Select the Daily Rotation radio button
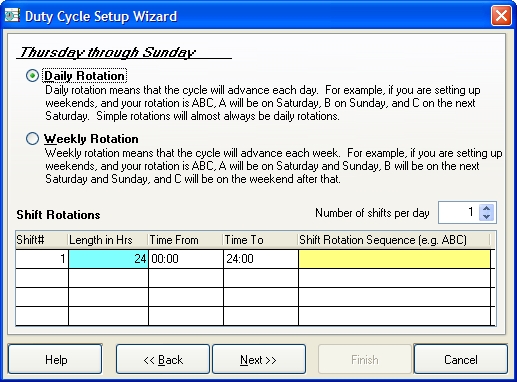 click(32, 76)
